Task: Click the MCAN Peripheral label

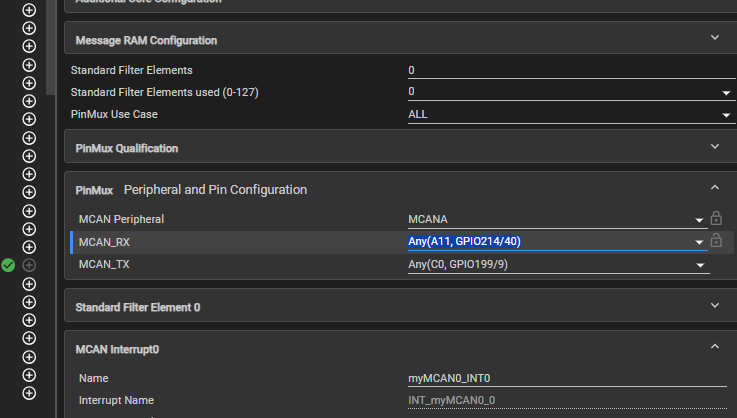Action: coord(121,220)
